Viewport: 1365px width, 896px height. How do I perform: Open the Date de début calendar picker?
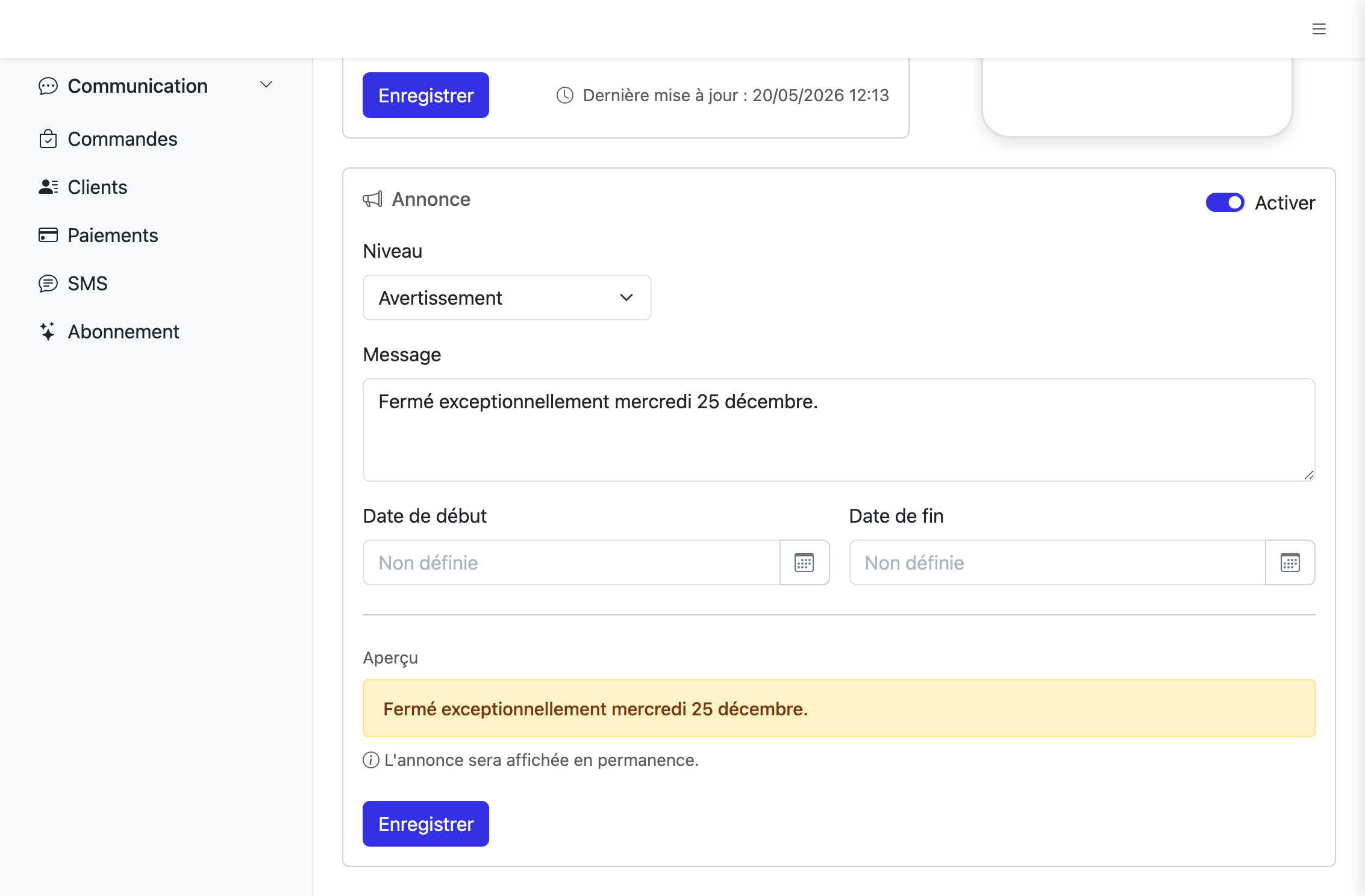(804, 562)
